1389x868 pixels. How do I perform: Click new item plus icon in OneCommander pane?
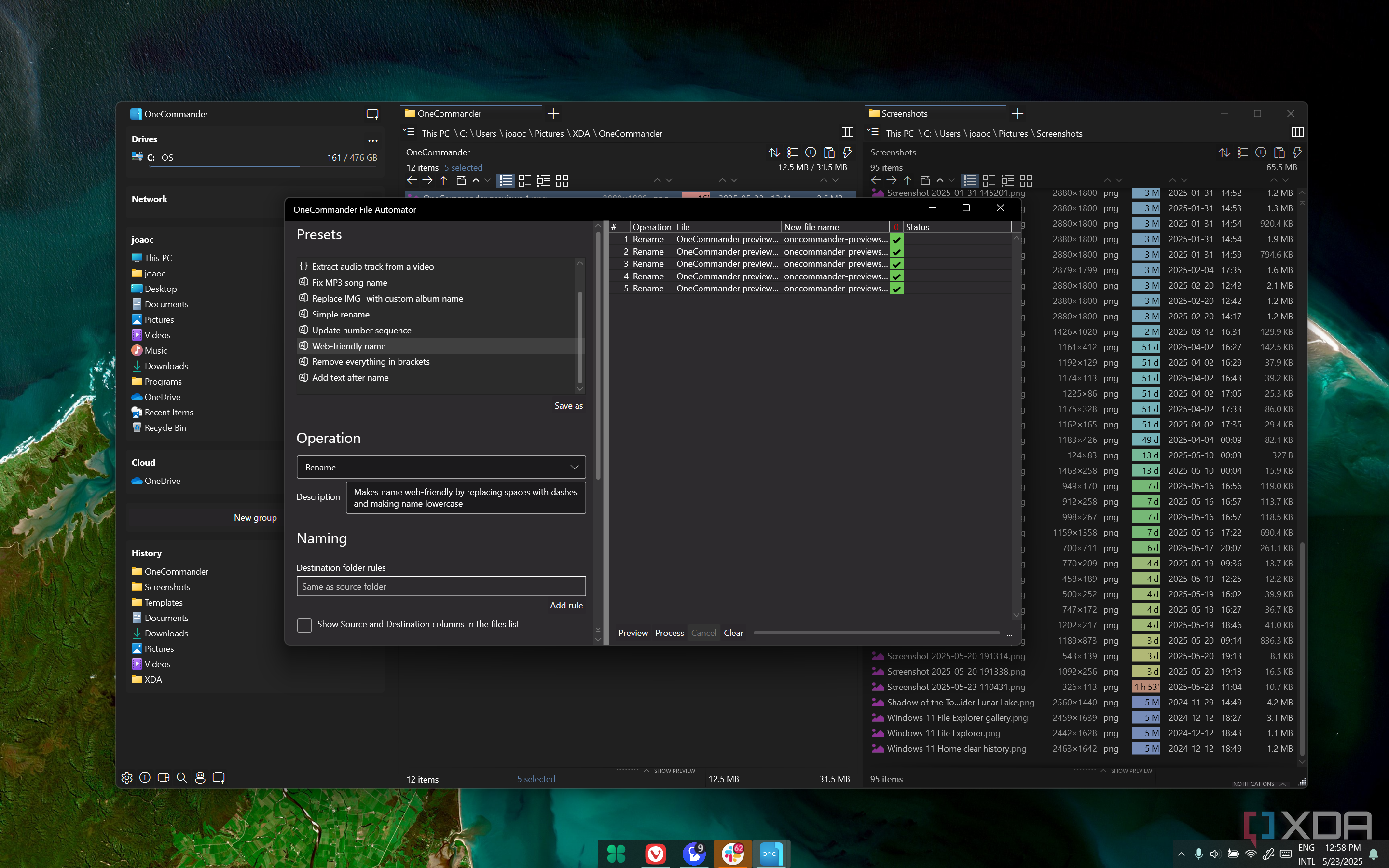(x=811, y=152)
